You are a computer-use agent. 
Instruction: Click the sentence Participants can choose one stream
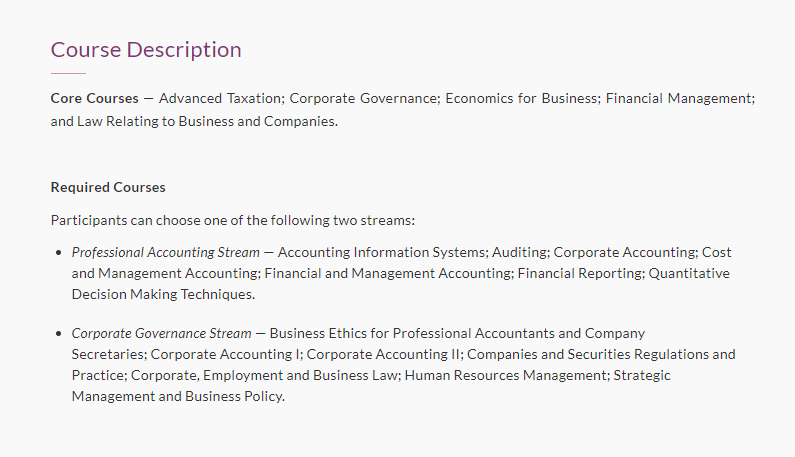click(x=233, y=221)
